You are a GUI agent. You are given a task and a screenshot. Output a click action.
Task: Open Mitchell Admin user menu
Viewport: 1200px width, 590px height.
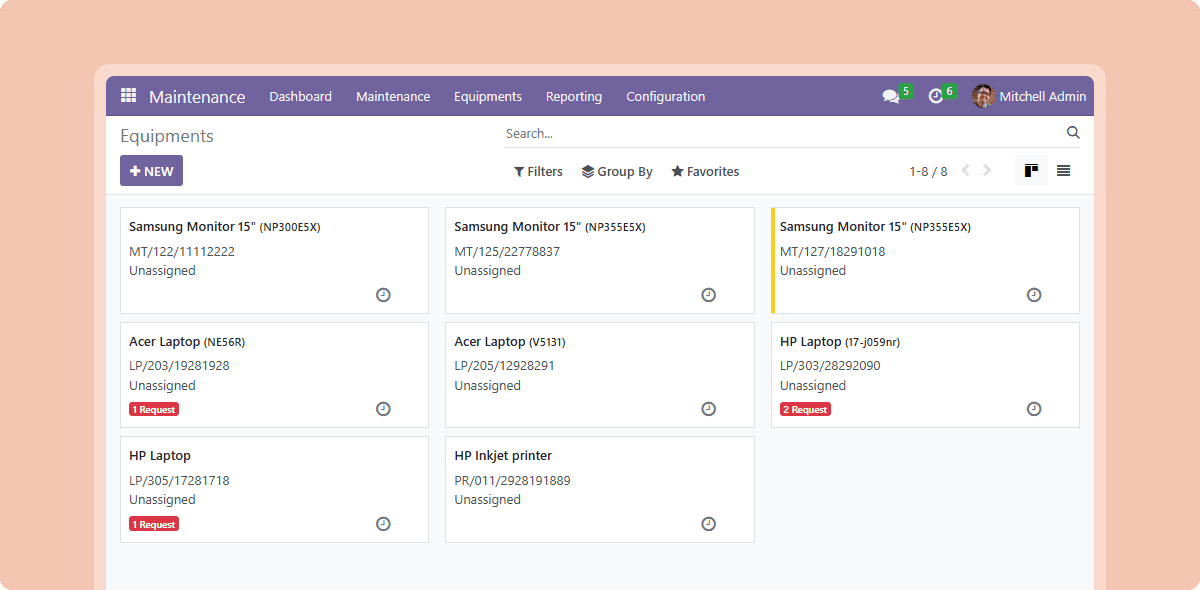(x=1029, y=96)
